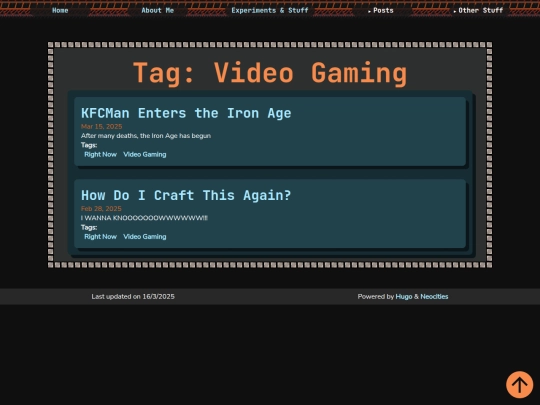The image size is (540, 405).
Task: Click the Mar 15, 2025 post date
Action: (x=102, y=126)
